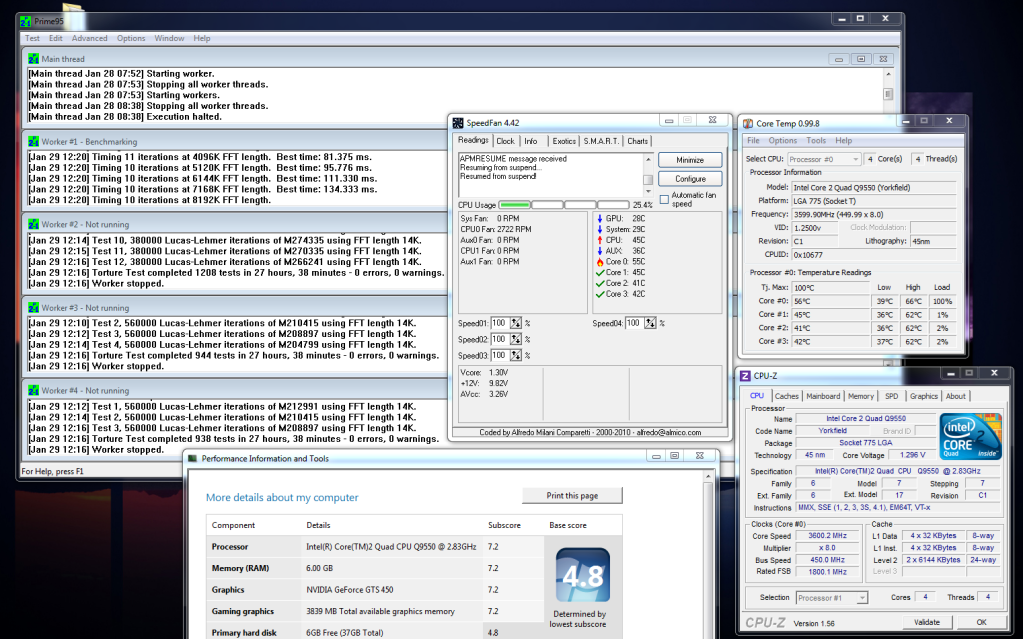This screenshot has height=639, width=1023.
Task: Minimize the Main thread child window
Action: (x=839, y=59)
